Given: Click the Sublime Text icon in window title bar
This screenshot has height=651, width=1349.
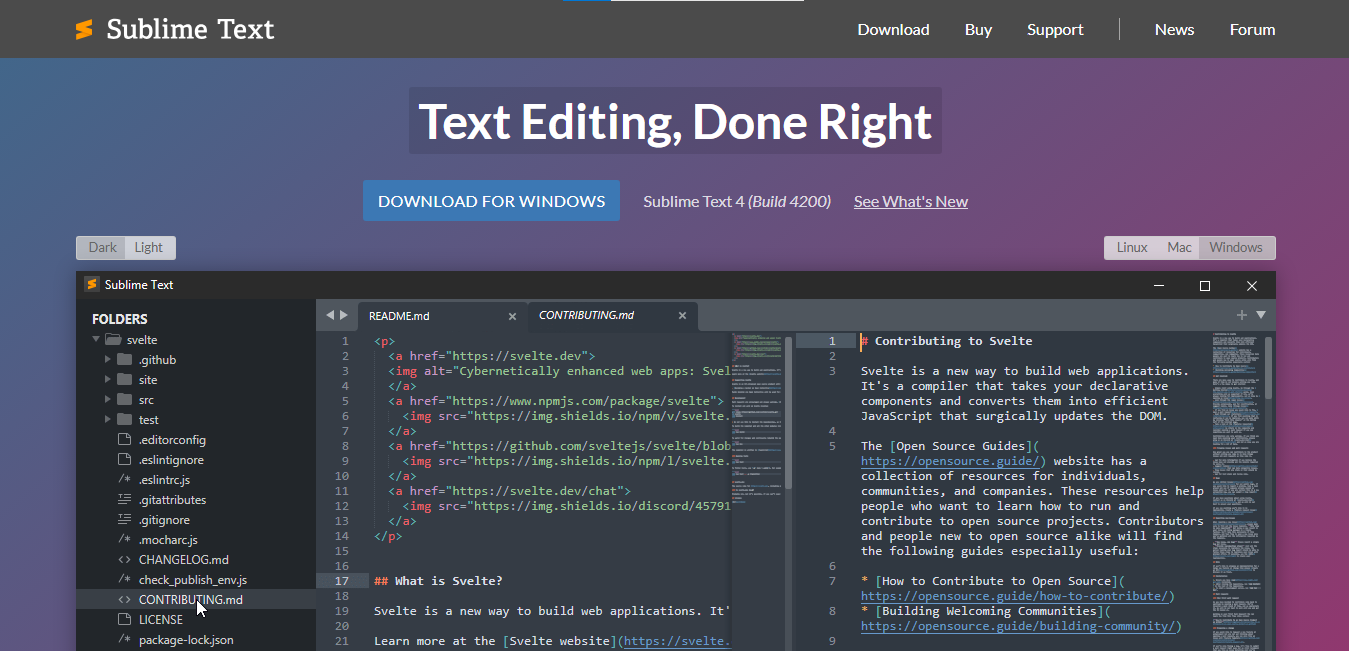Looking at the screenshot, I should point(92,284).
